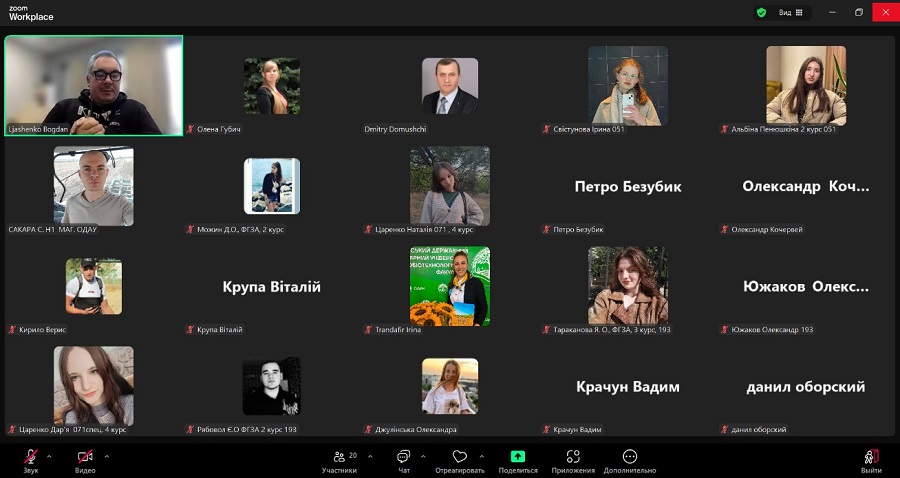Image resolution: width=900 pixels, height=478 pixels.
Task: Click the green Поделиться share screen icon
Action: coord(518,456)
